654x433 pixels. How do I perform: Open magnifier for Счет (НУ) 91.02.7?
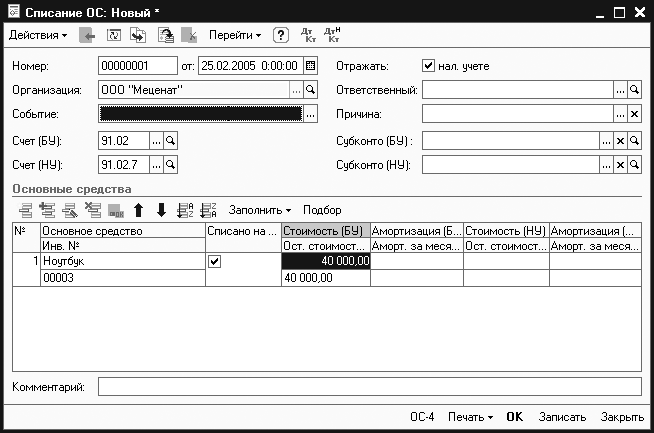[170, 165]
